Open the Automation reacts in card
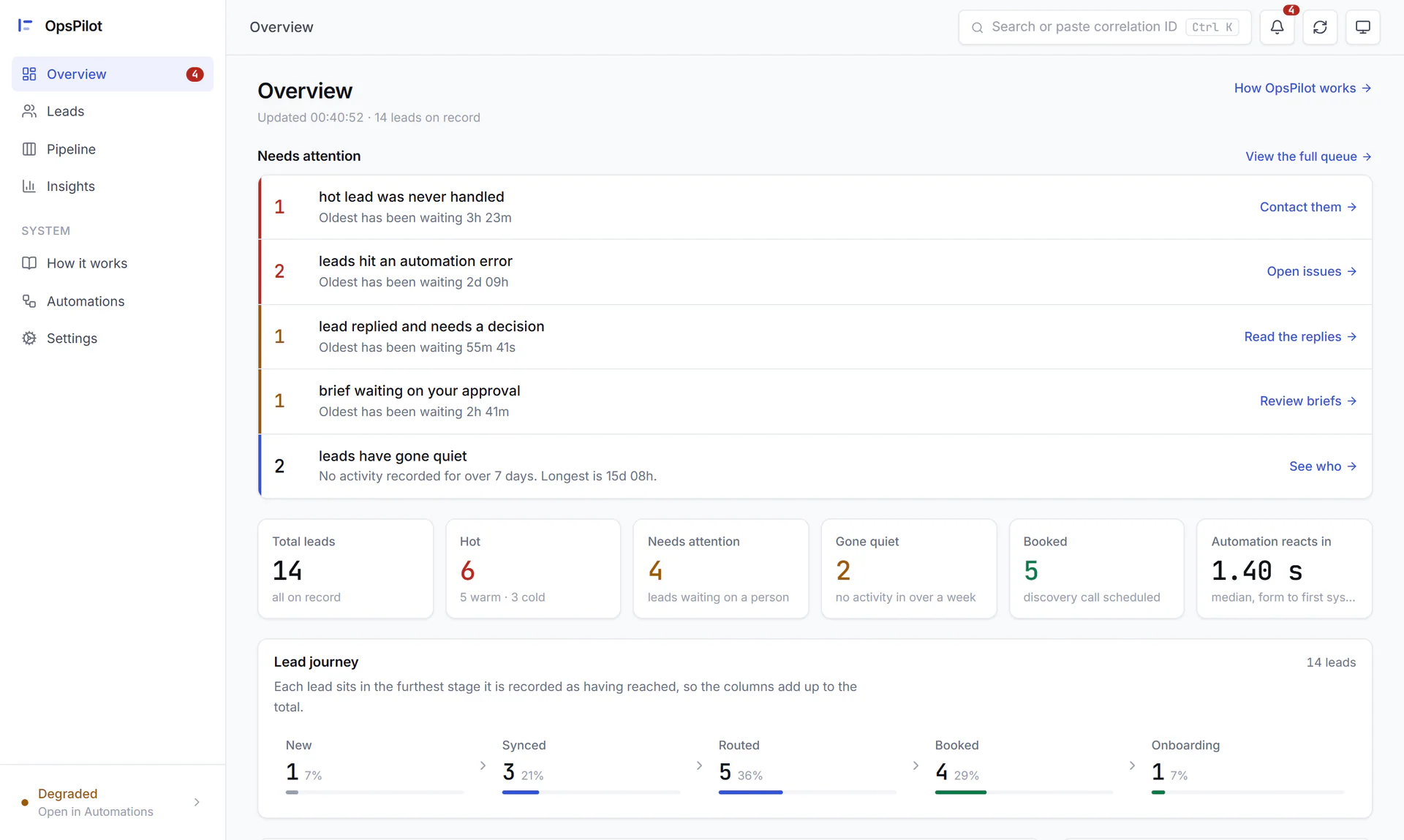This screenshot has width=1404, height=840. coord(1284,569)
